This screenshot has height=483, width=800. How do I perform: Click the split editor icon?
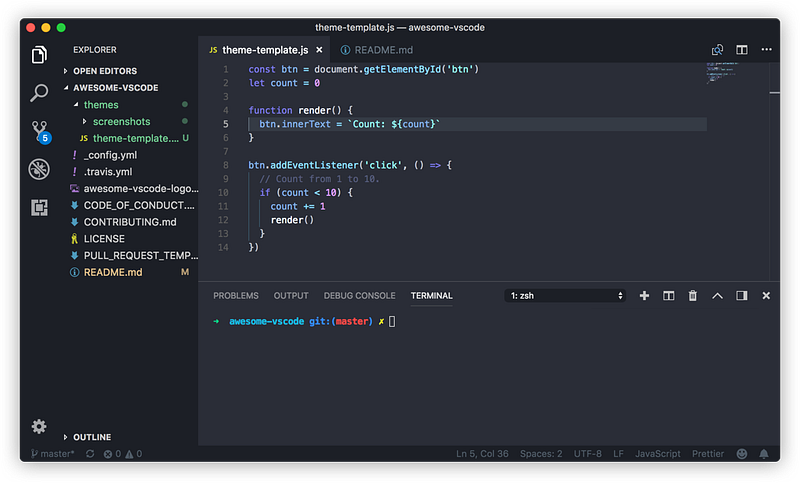[x=742, y=49]
